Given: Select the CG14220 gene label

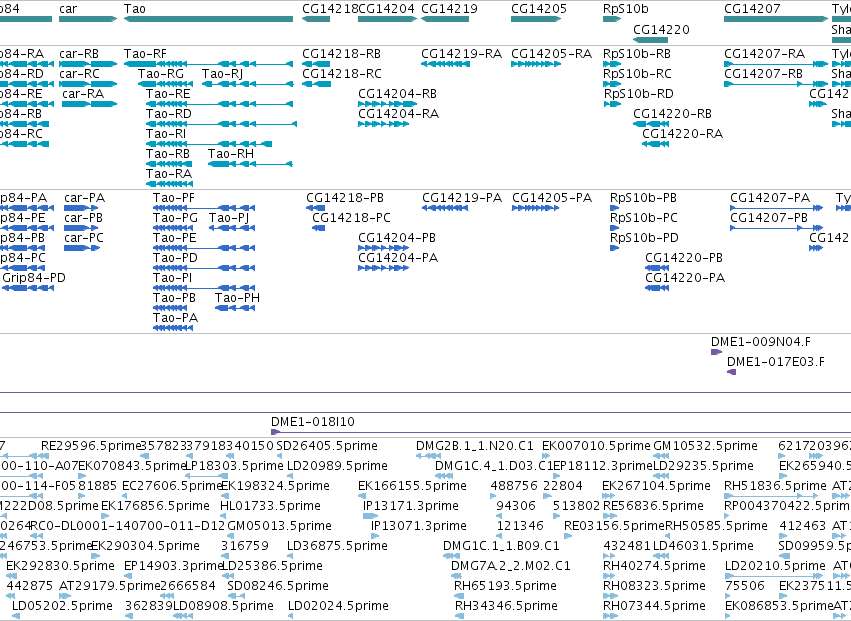Looking at the screenshot, I should pos(662,29).
